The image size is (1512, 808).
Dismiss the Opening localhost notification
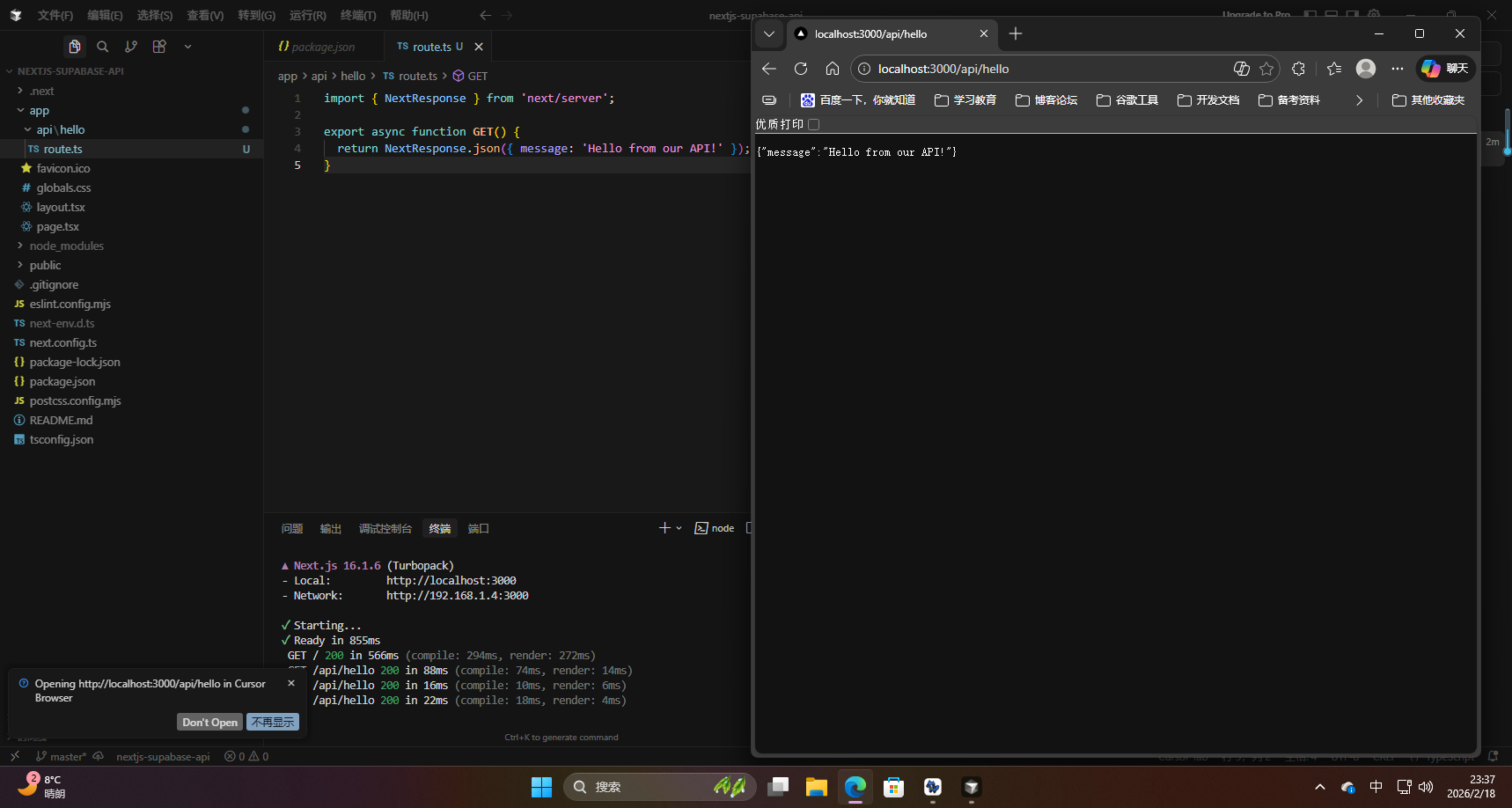[x=291, y=683]
